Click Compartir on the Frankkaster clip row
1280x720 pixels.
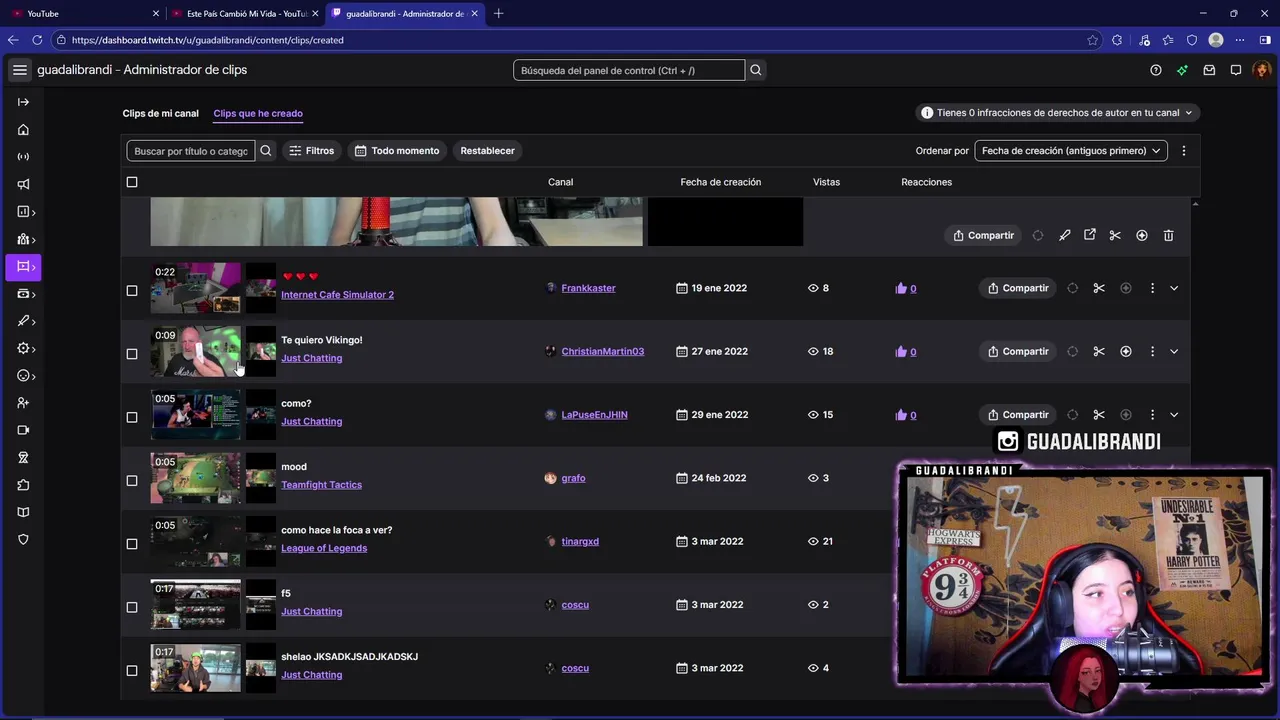[1018, 288]
